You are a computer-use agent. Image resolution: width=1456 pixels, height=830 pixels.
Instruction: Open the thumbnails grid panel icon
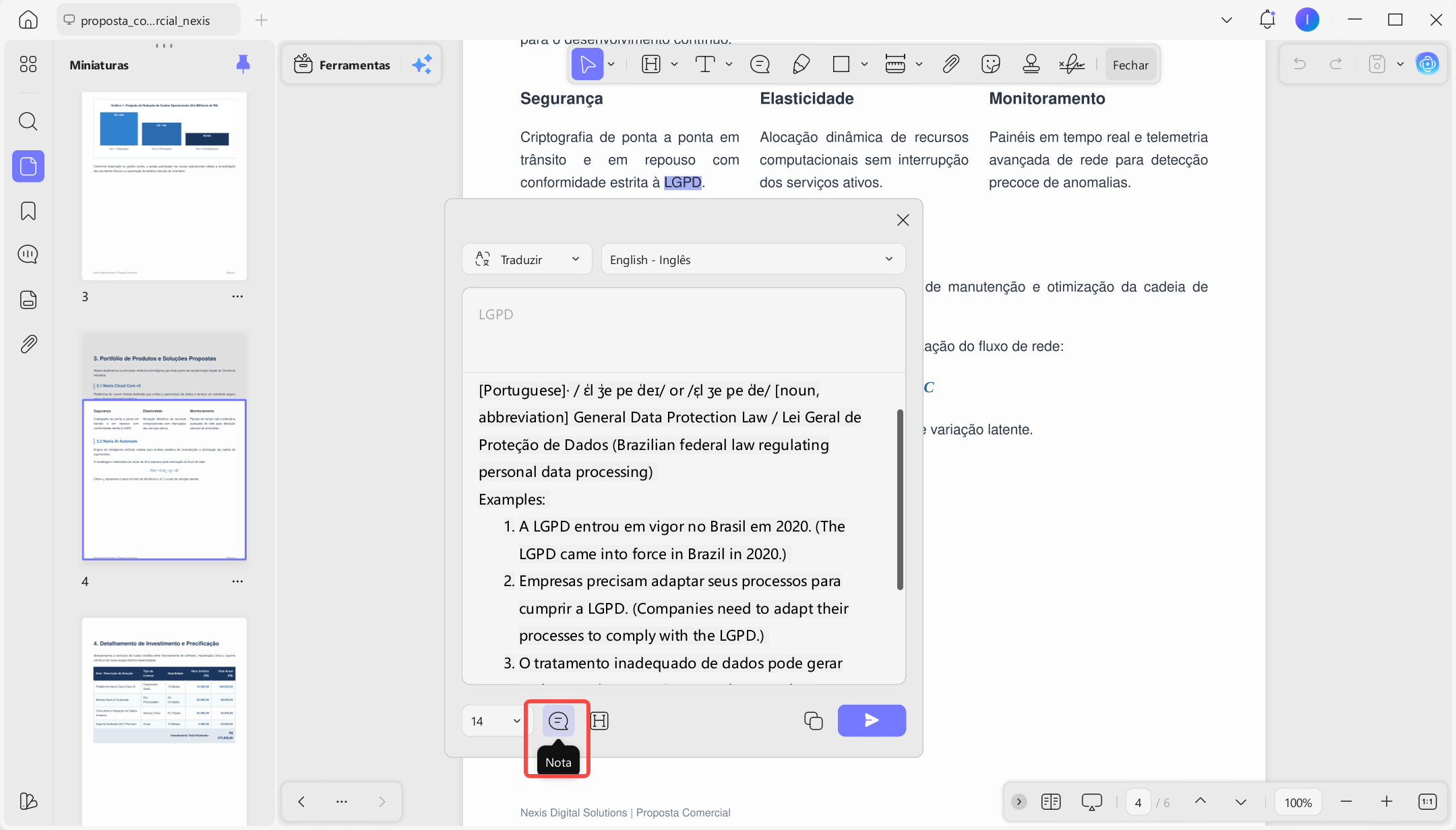coord(28,64)
